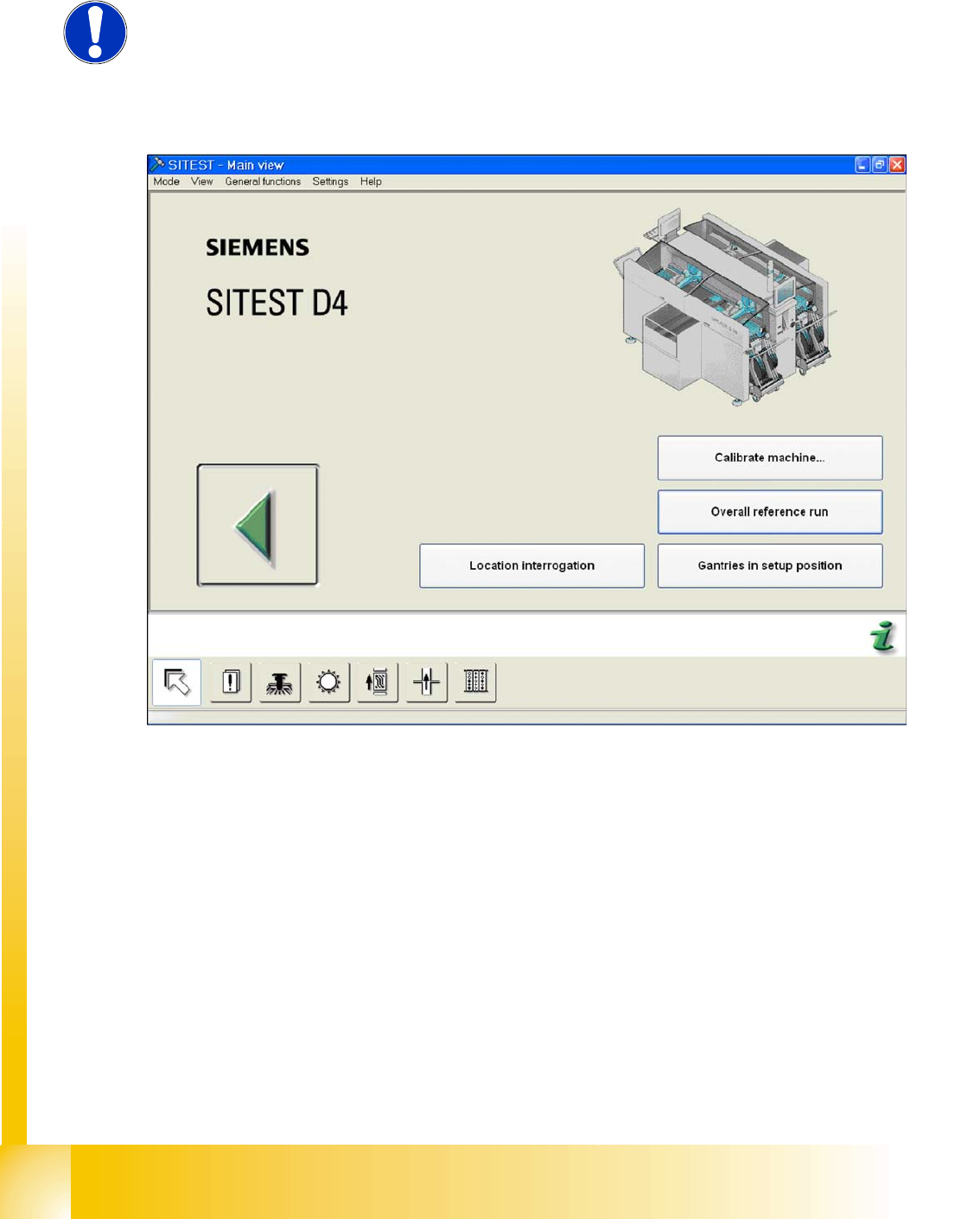Image resolution: width=980 pixels, height=1219 pixels.
Task: Close the SITEST Main view window
Action: coord(897,164)
